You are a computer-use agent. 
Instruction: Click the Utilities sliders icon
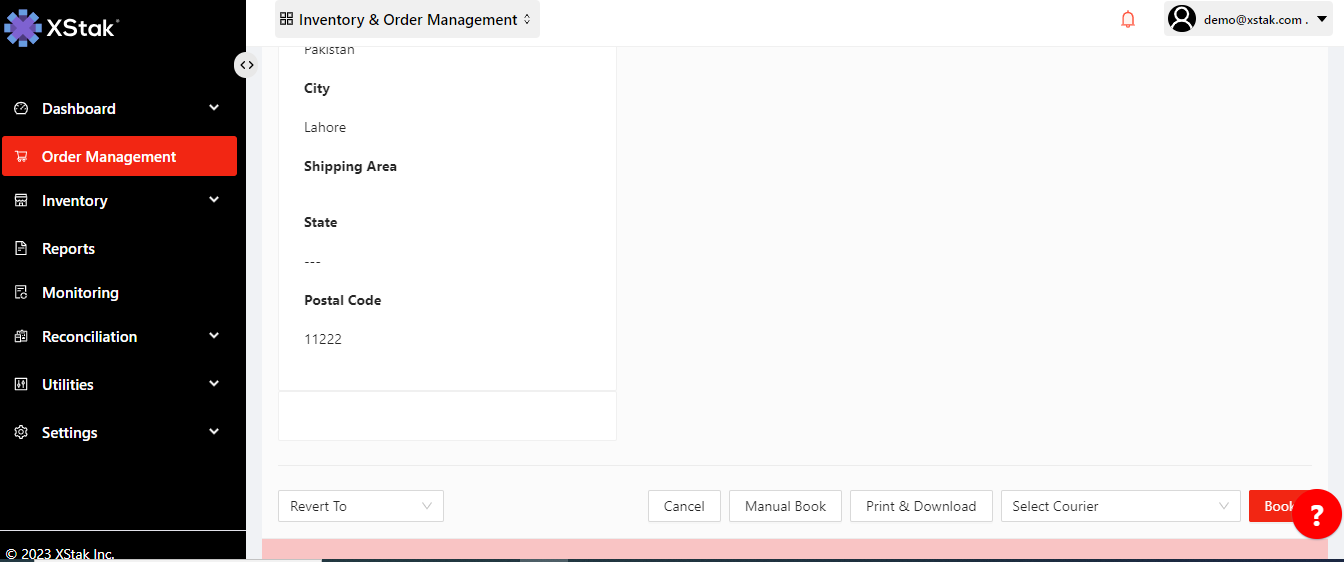[x=21, y=385]
